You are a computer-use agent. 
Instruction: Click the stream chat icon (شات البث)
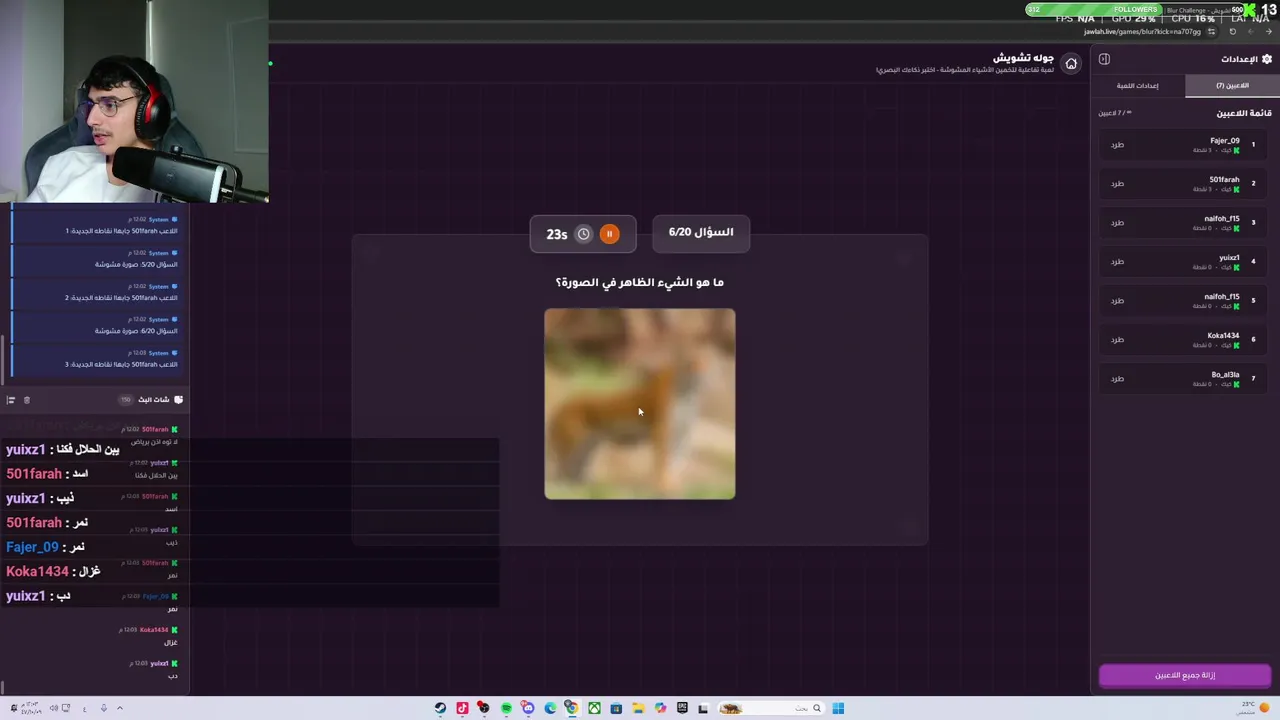tap(178, 400)
